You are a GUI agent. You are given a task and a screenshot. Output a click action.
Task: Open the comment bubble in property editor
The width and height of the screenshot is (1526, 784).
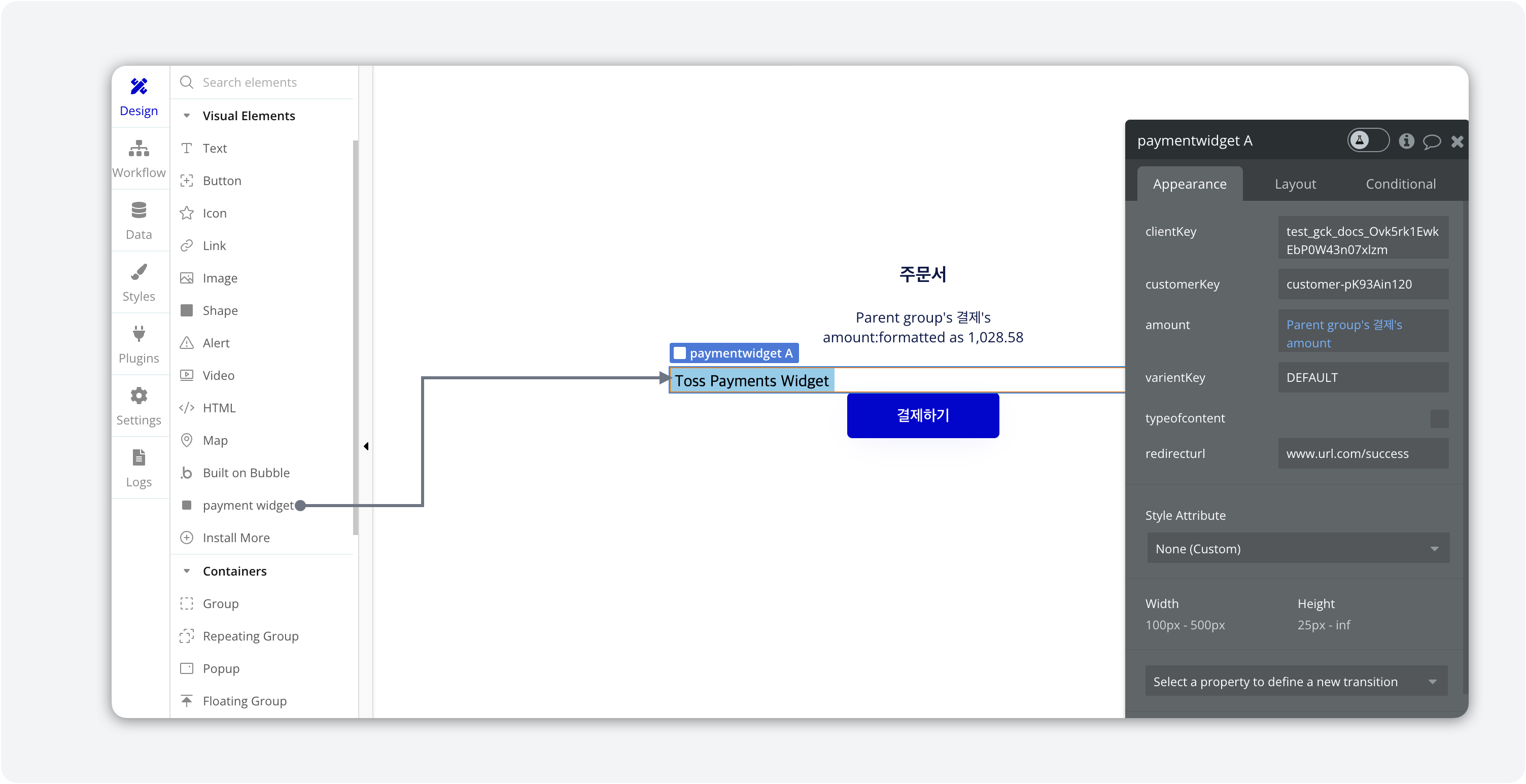tap(1432, 141)
